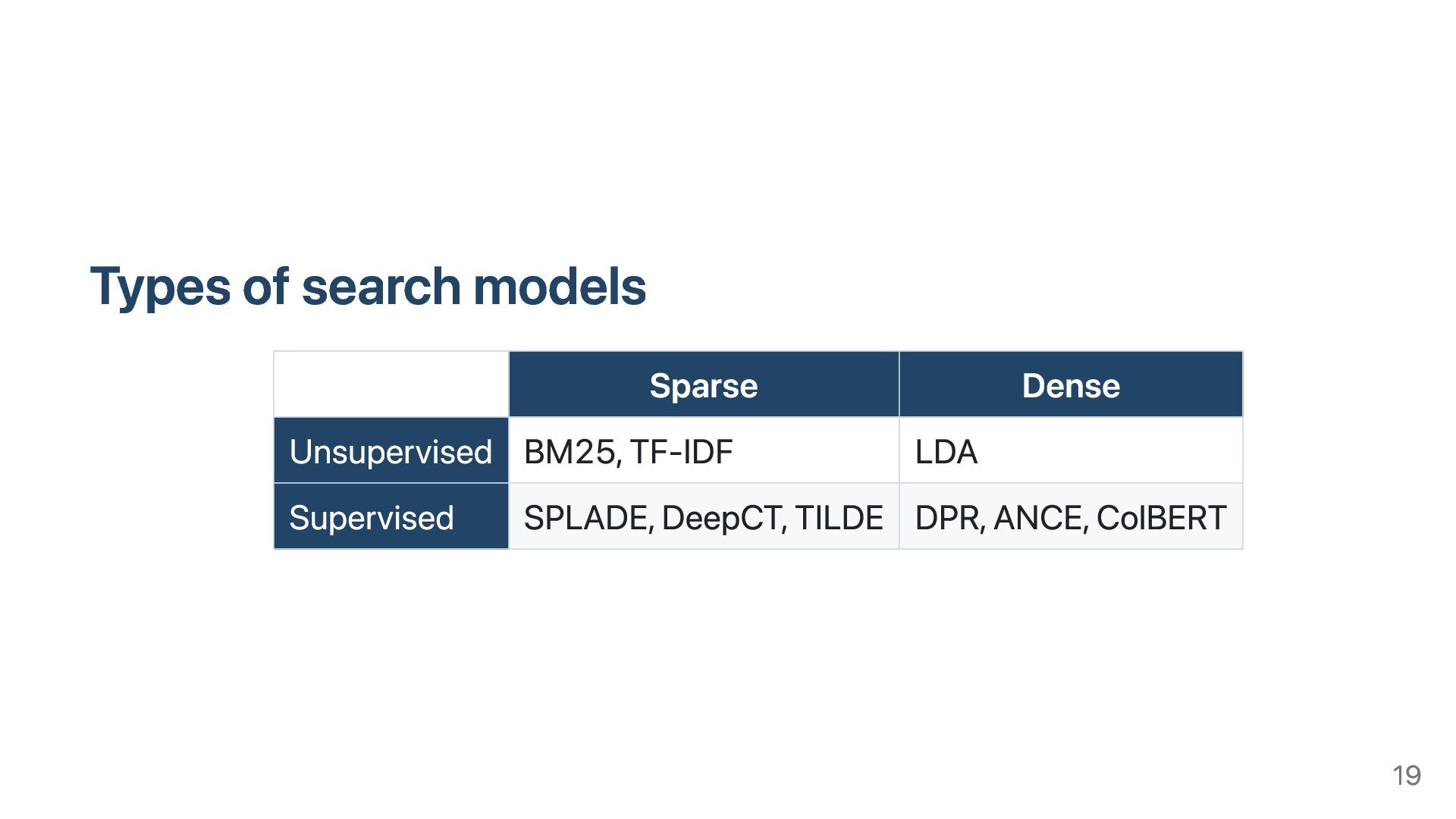Viewport: 1456px width, 819px height.
Task: Select the 'Sparse' column header cell
Action: pyautogui.click(x=704, y=384)
